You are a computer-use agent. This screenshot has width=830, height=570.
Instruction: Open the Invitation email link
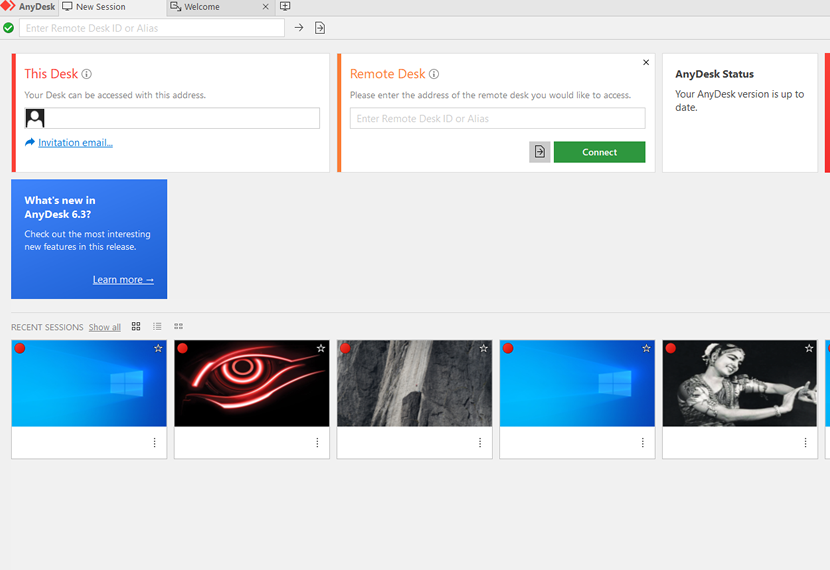[x=75, y=143]
